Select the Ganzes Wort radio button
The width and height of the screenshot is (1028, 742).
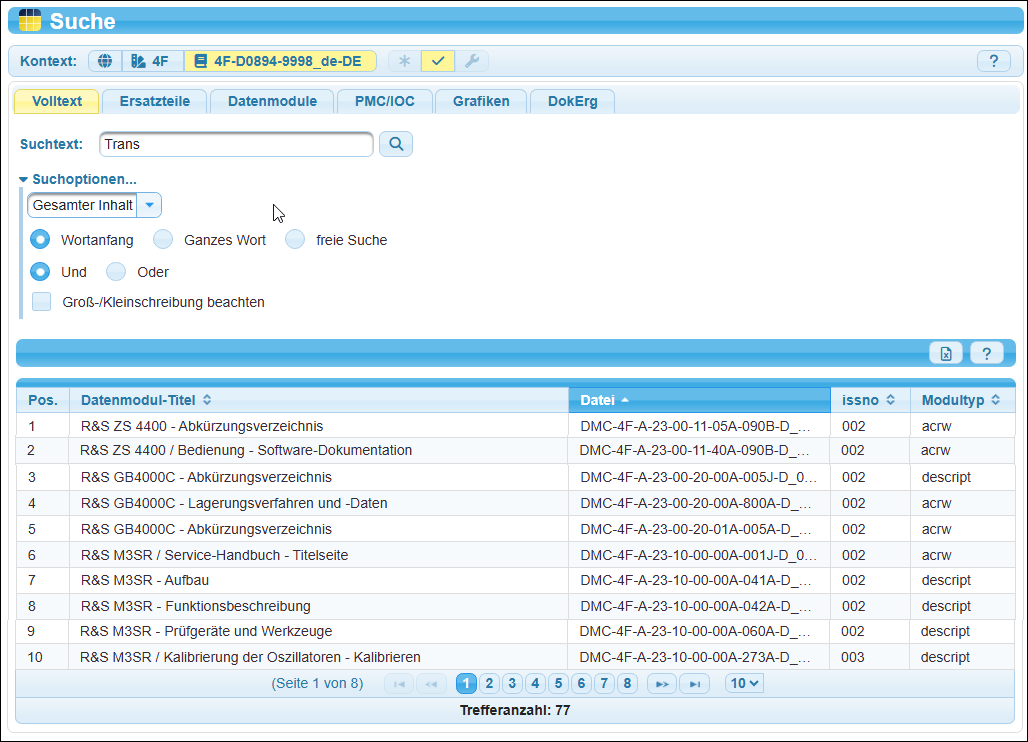tap(163, 239)
